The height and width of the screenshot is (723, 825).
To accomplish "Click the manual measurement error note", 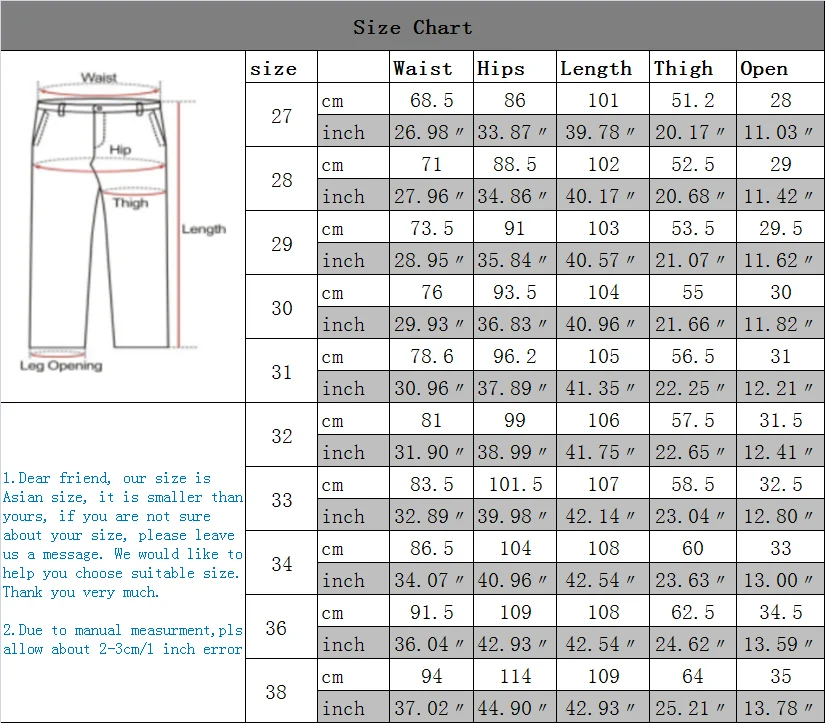I will point(123,639).
